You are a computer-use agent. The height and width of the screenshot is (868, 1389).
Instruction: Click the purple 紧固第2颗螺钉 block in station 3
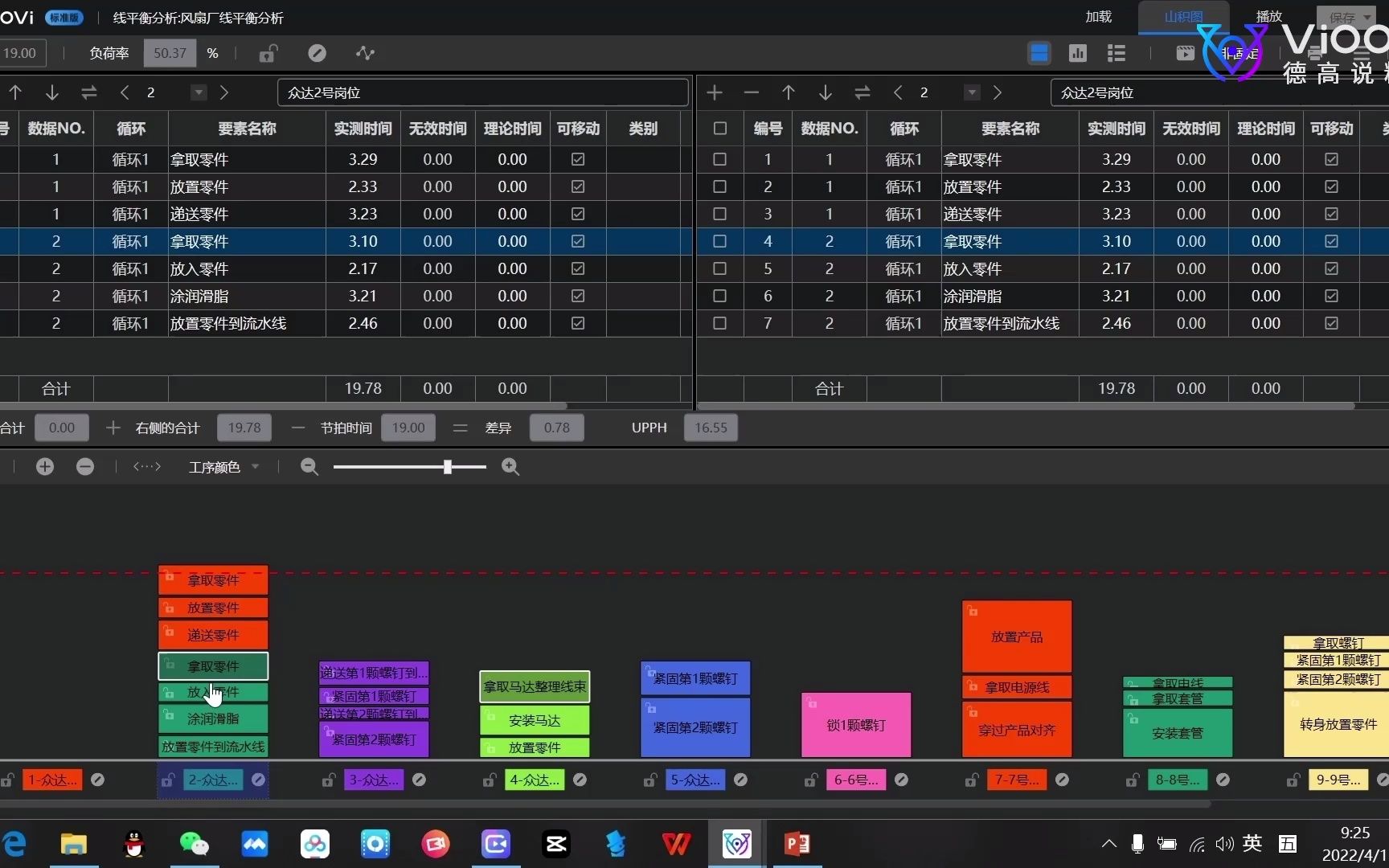point(374,739)
